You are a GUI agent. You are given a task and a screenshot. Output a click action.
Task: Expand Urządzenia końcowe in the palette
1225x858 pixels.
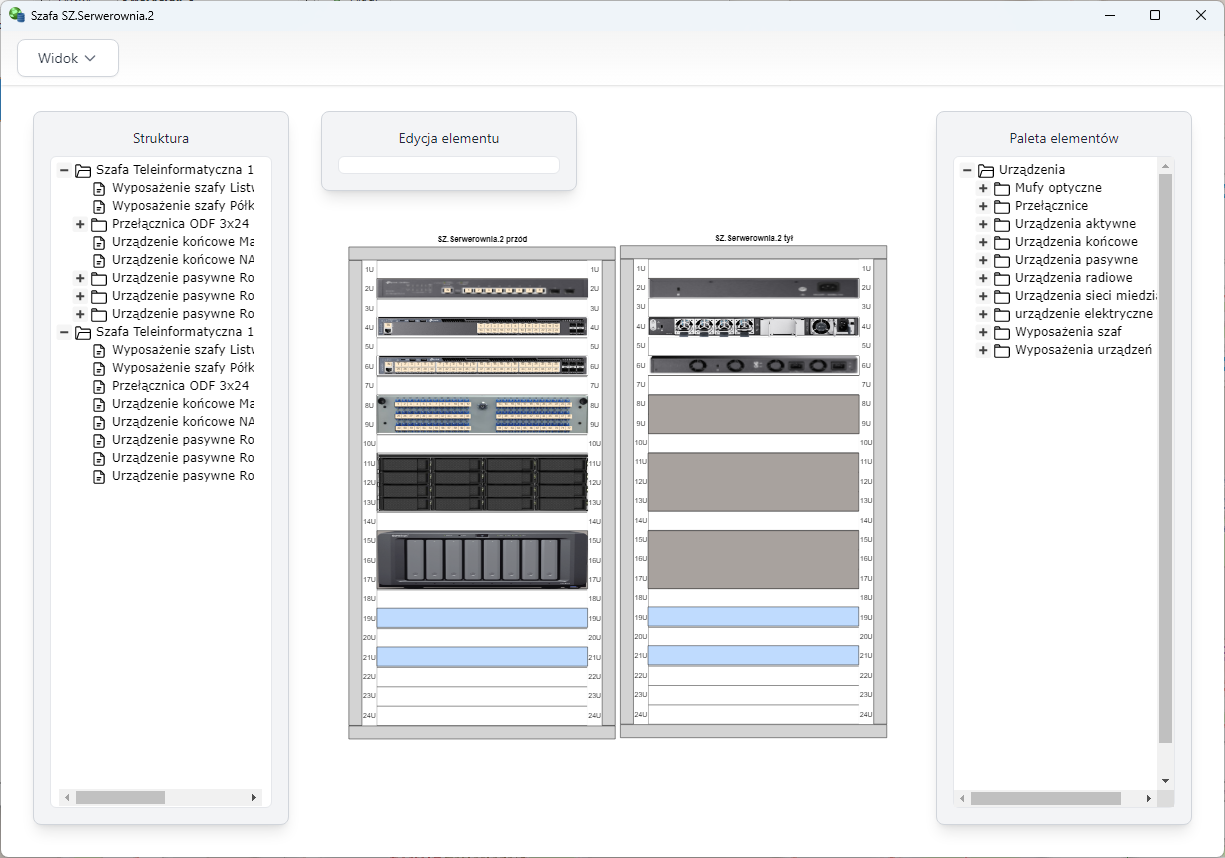(983, 242)
